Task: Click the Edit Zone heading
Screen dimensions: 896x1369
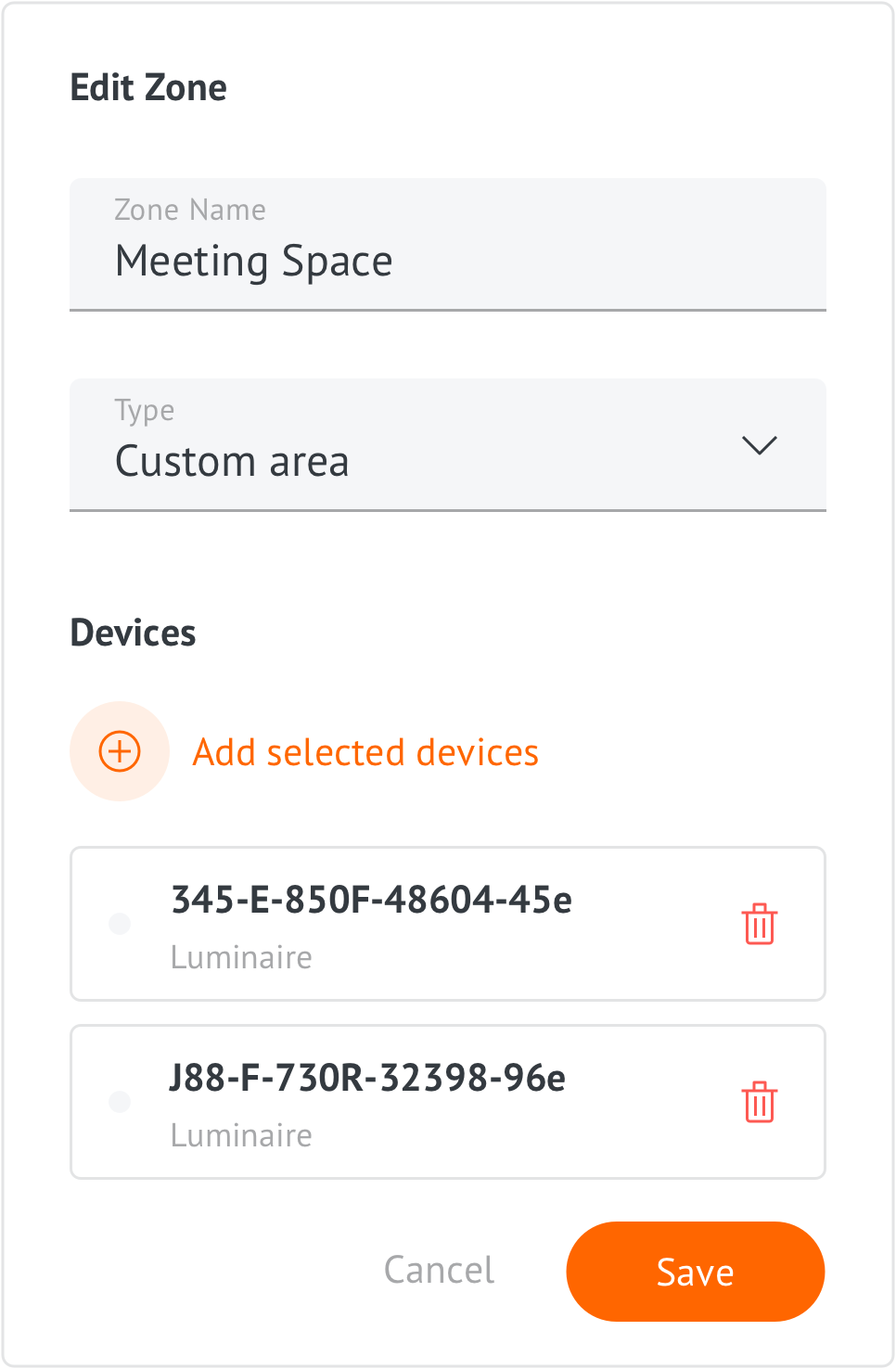Action: click(148, 88)
